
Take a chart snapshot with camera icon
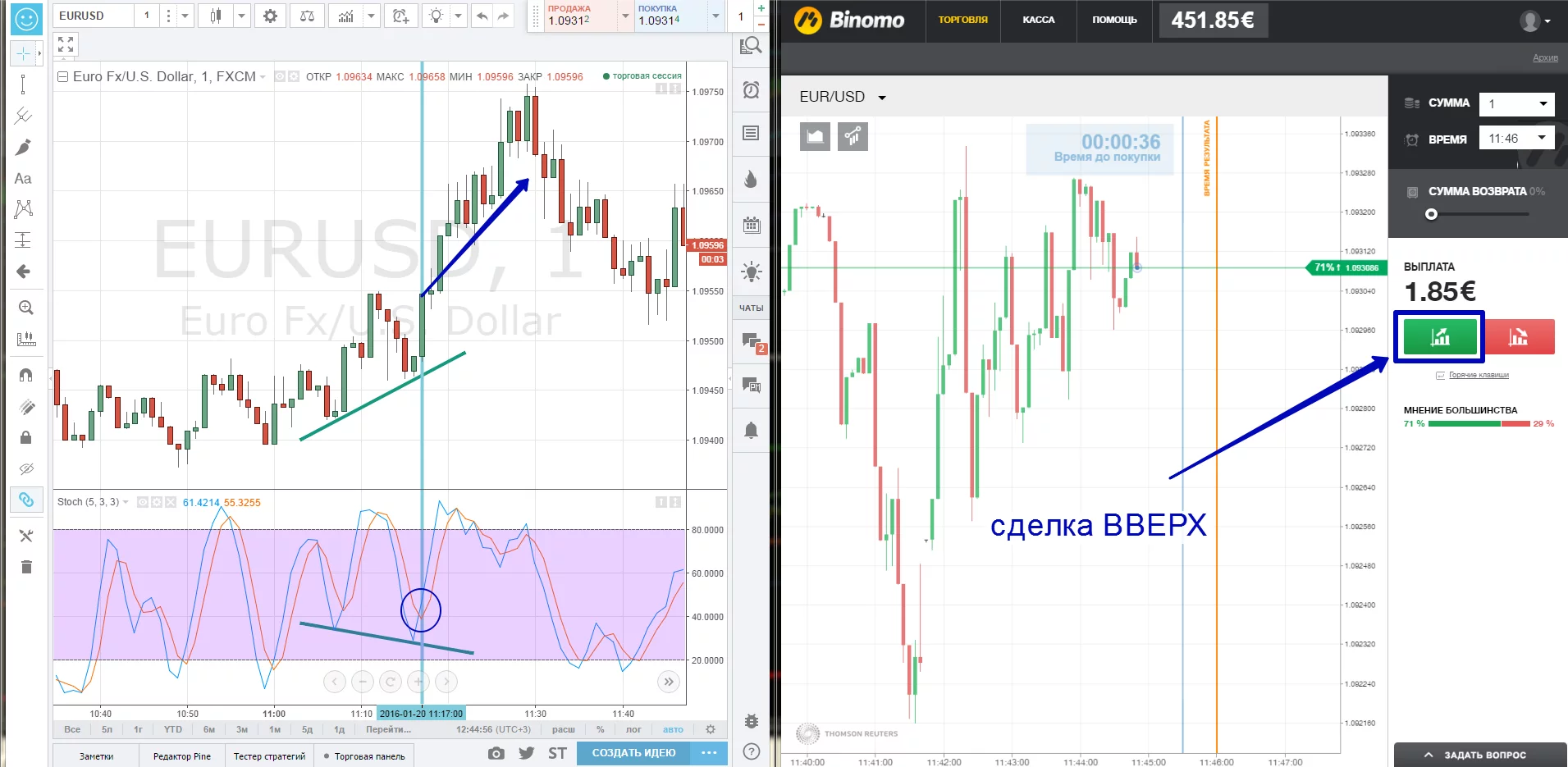point(496,753)
